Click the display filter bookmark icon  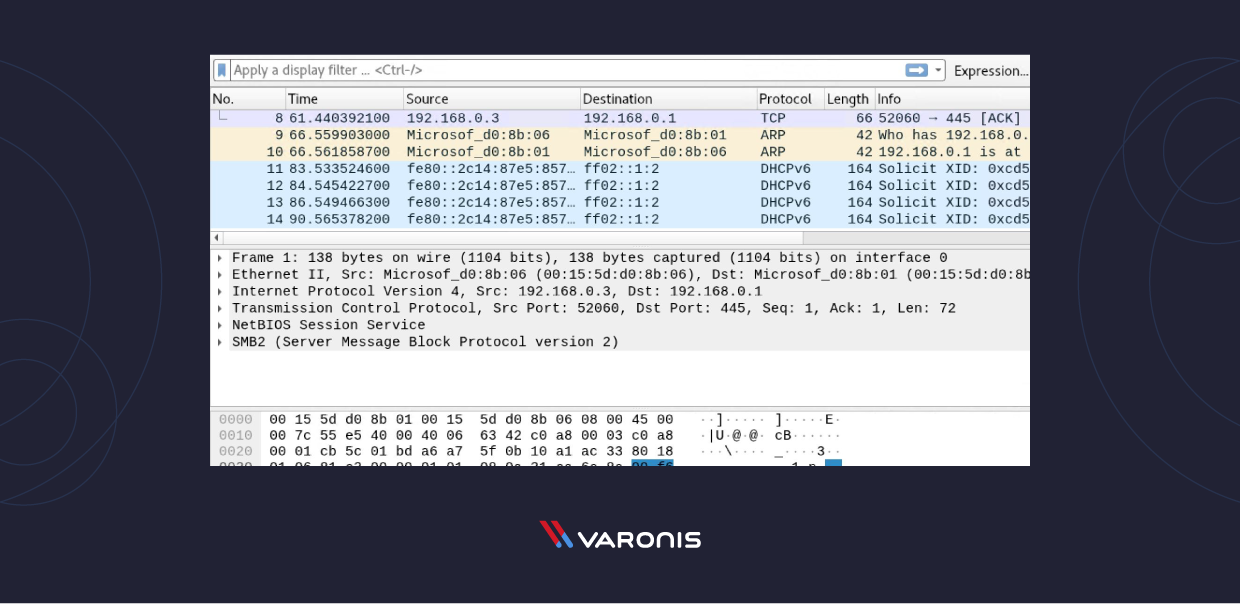[222, 70]
